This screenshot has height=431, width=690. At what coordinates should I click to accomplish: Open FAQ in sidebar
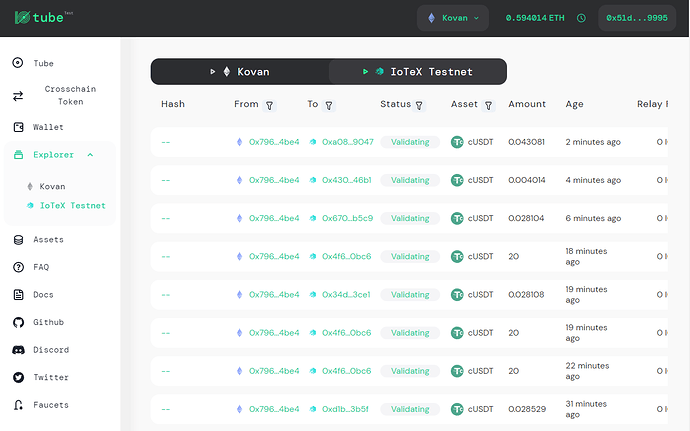click(x=41, y=267)
